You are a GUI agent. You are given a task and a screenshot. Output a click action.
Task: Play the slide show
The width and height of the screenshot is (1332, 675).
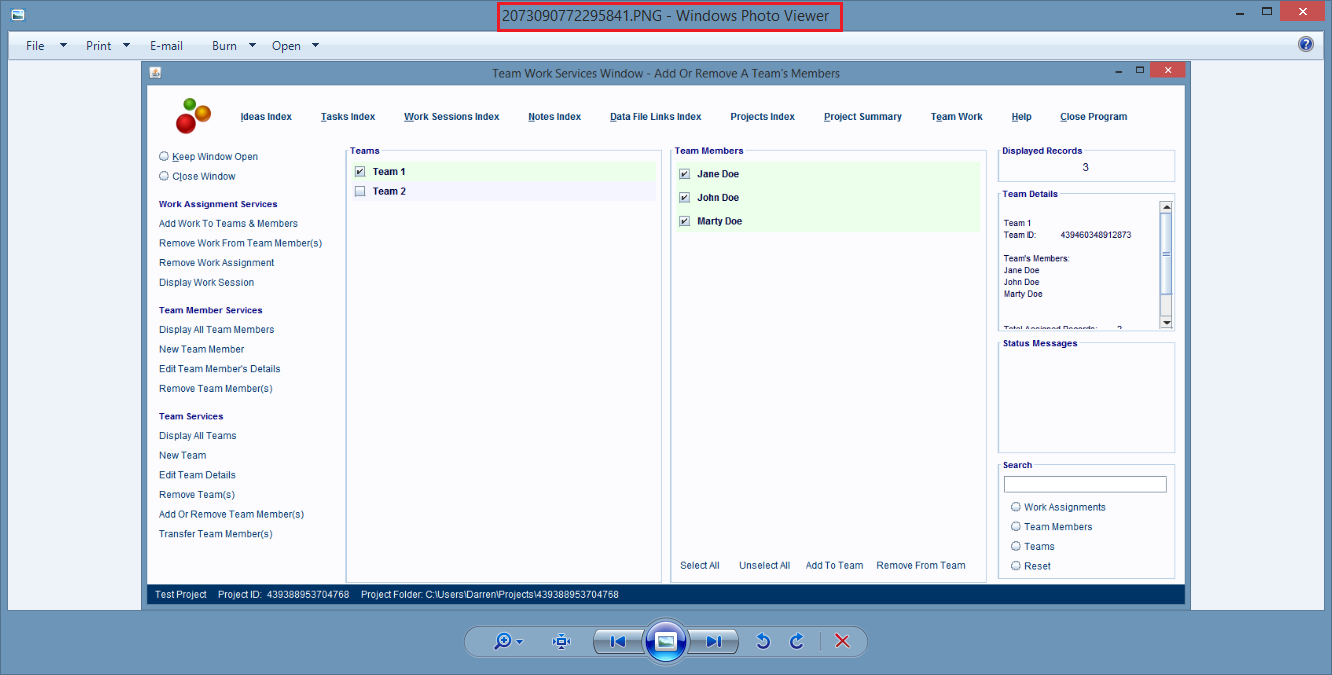coord(666,641)
